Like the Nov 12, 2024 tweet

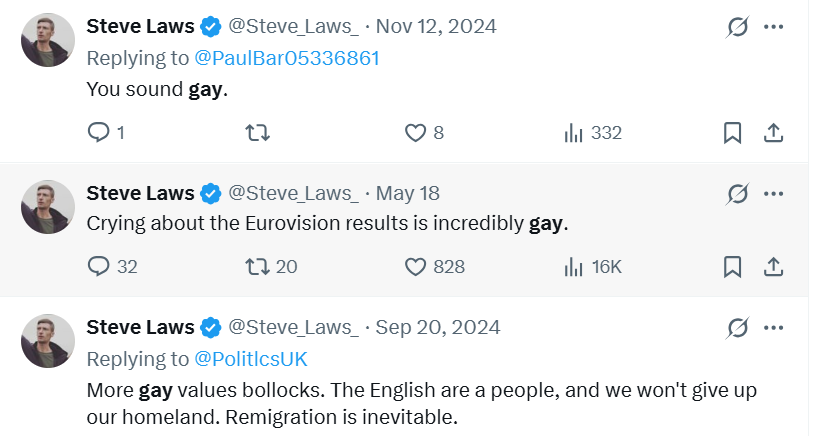(x=416, y=133)
